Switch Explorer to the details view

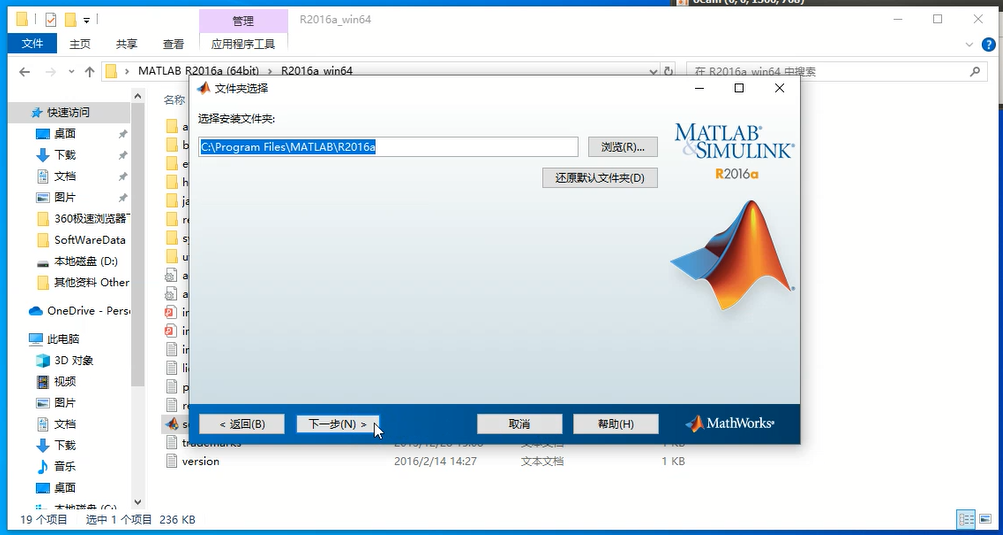pos(966,519)
